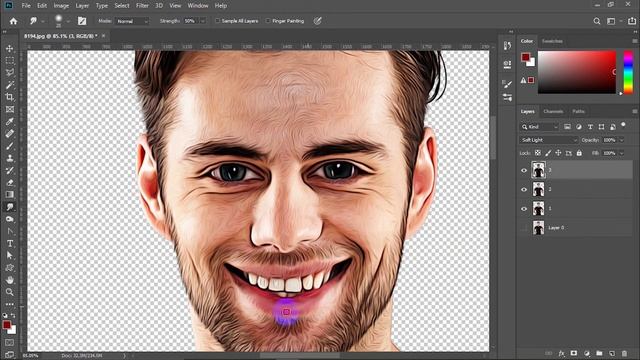This screenshot has width=640, height=360.
Task: Select the Brush tool
Action: coord(10,146)
